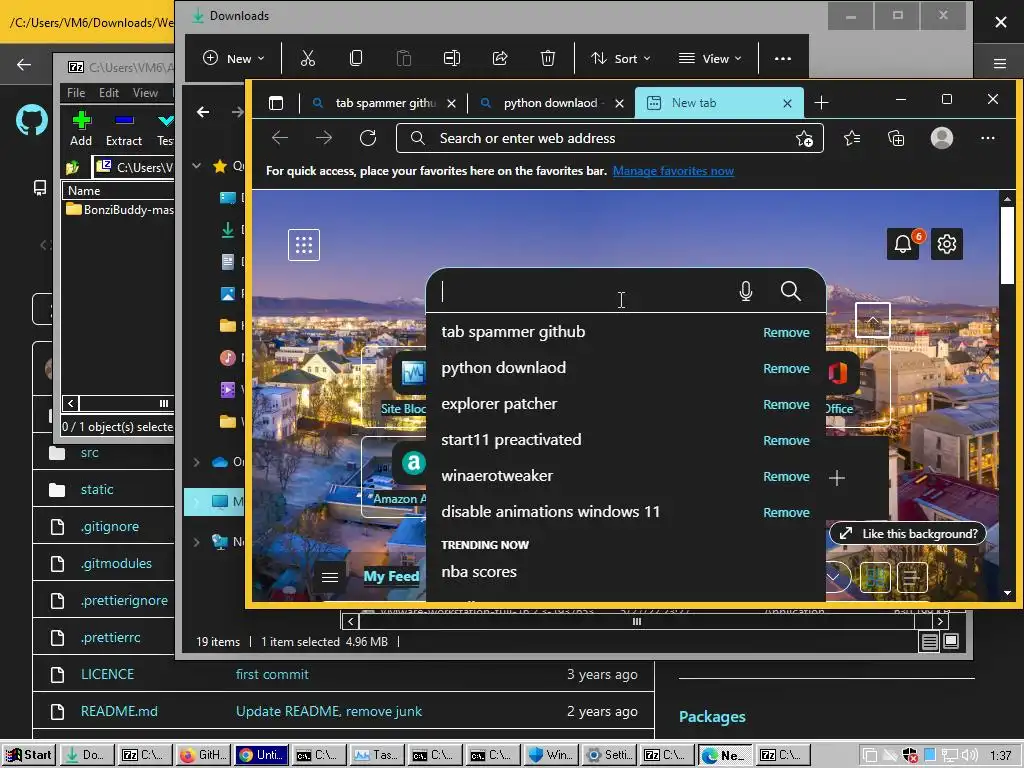Switch to the 'python downlaod' browser tab
Viewport: 1024px width, 768px height.
click(550, 103)
